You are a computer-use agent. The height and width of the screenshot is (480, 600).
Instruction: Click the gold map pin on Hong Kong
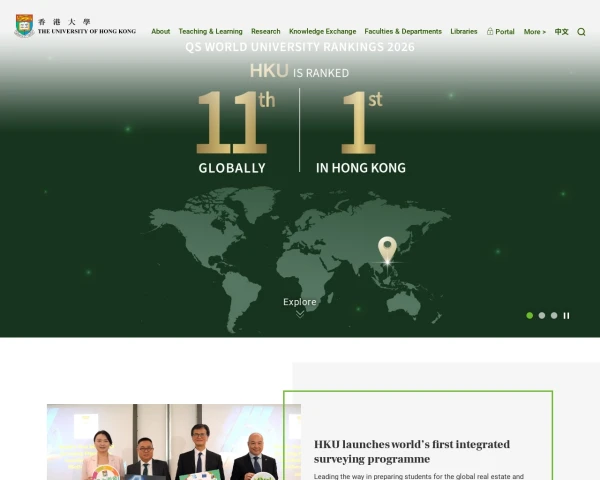(387, 250)
